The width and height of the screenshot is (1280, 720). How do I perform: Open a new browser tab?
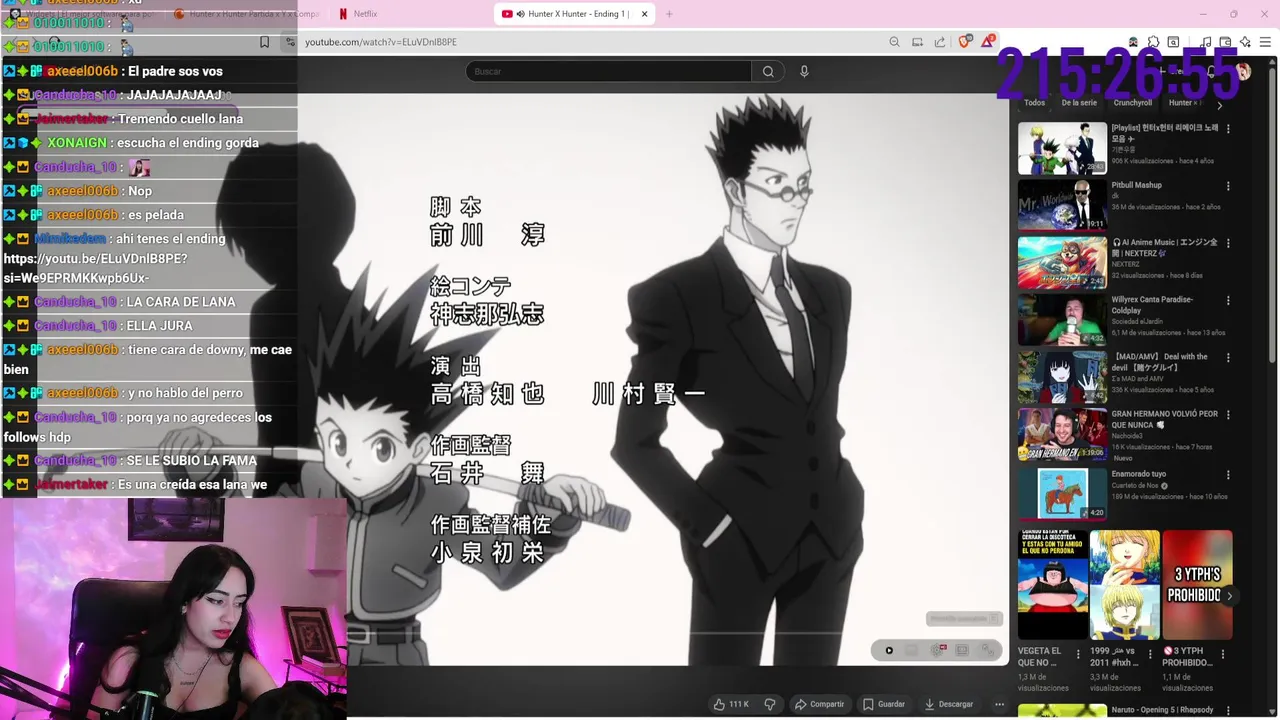coord(669,14)
